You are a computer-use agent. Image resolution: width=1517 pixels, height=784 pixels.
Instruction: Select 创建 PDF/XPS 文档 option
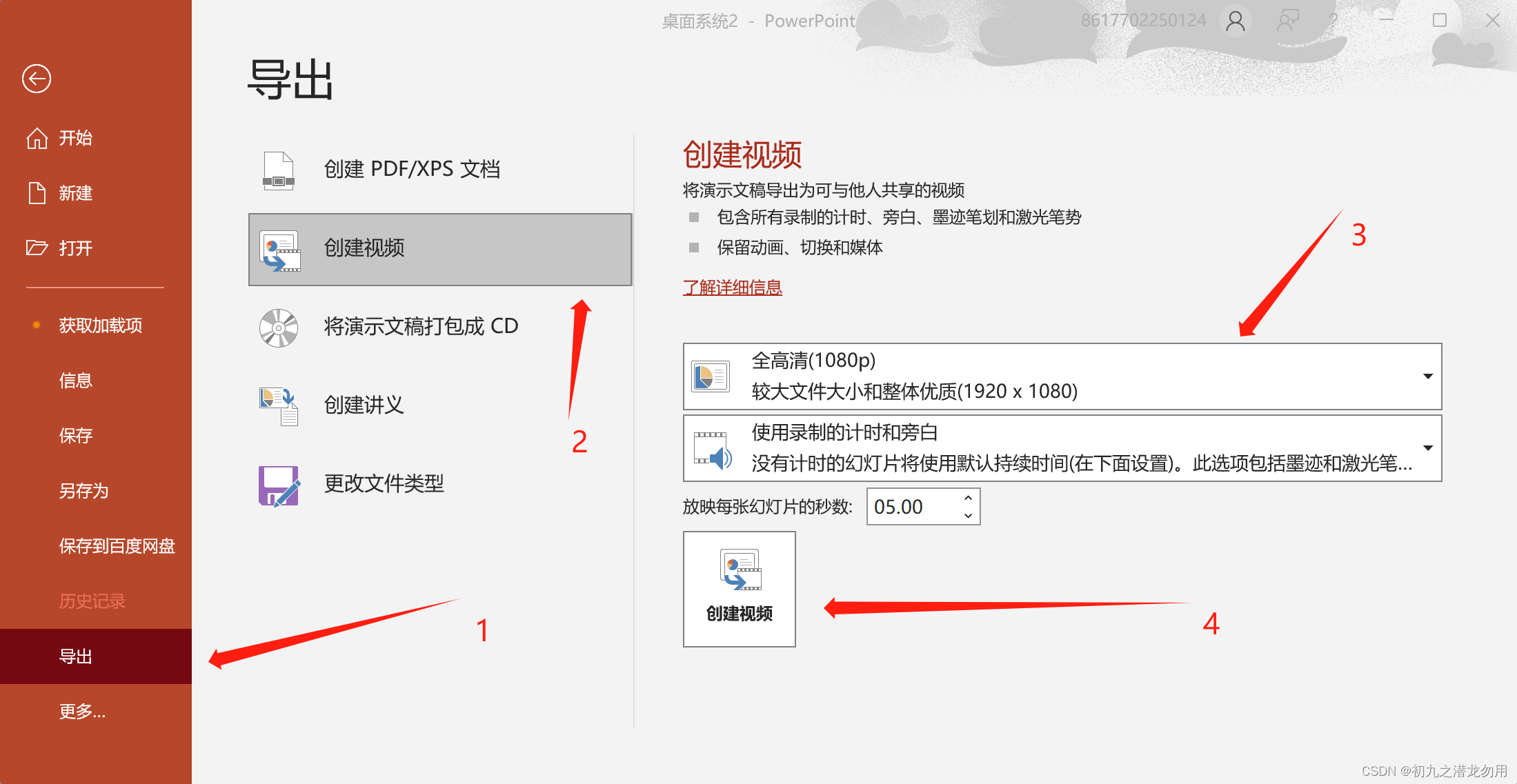pyautogui.click(x=440, y=170)
